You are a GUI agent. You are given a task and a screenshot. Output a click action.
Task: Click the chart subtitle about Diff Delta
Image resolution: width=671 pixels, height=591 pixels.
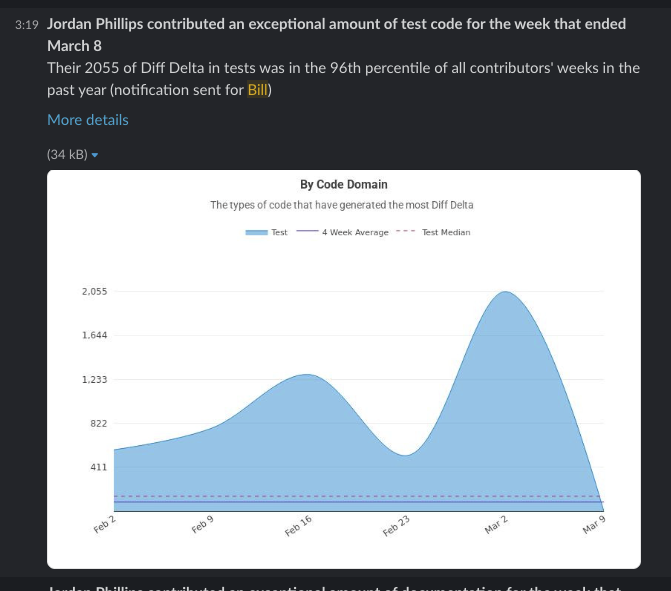pos(342,205)
